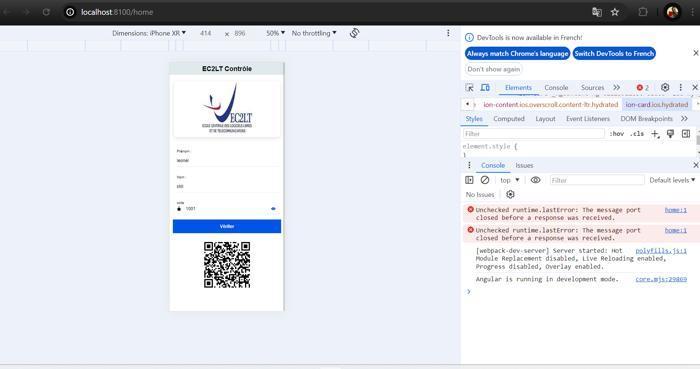Image resolution: width=700 pixels, height=369 pixels.
Task: Click the QR code image
Action: 227,265
